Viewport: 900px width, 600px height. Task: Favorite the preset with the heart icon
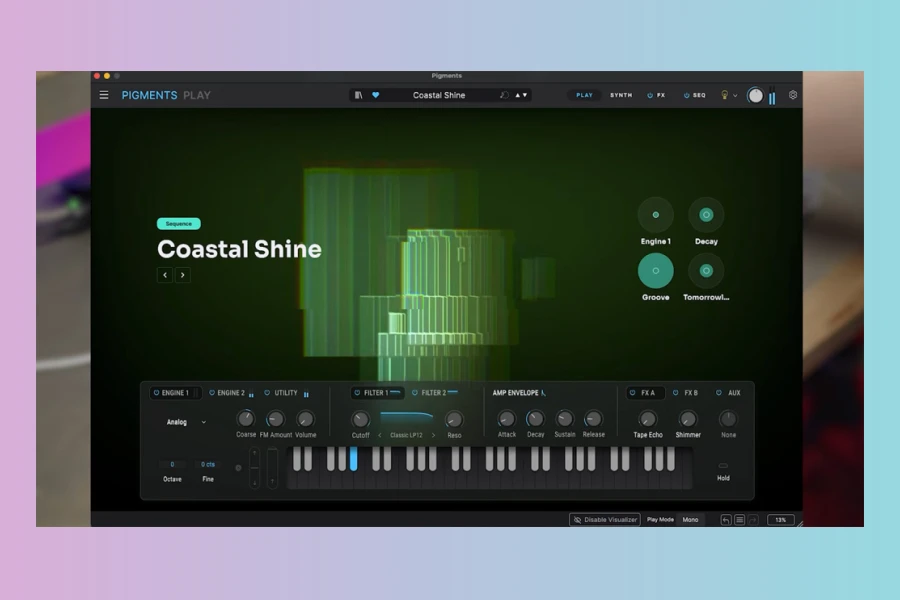[x=375, y=95]
